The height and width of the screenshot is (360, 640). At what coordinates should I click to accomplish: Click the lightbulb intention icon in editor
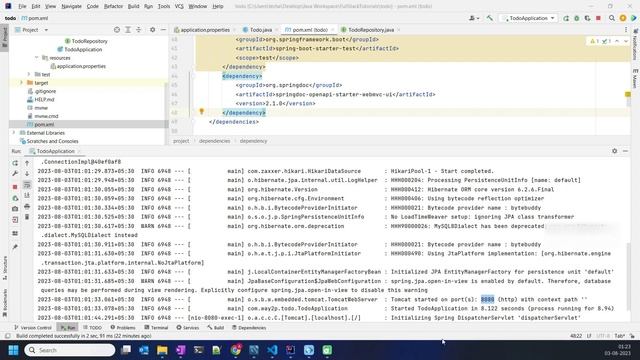201,111
